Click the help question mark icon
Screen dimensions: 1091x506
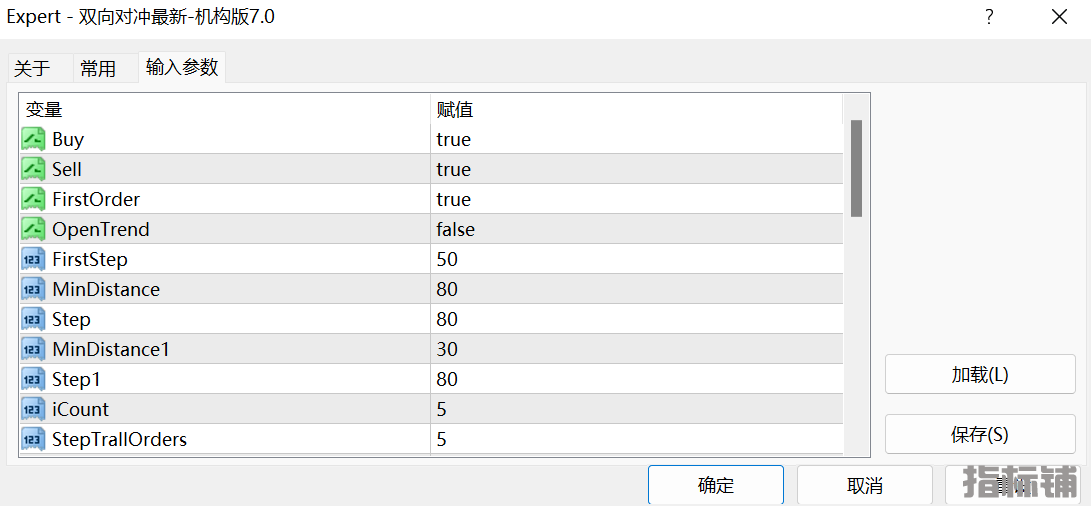tap(989, 17)
